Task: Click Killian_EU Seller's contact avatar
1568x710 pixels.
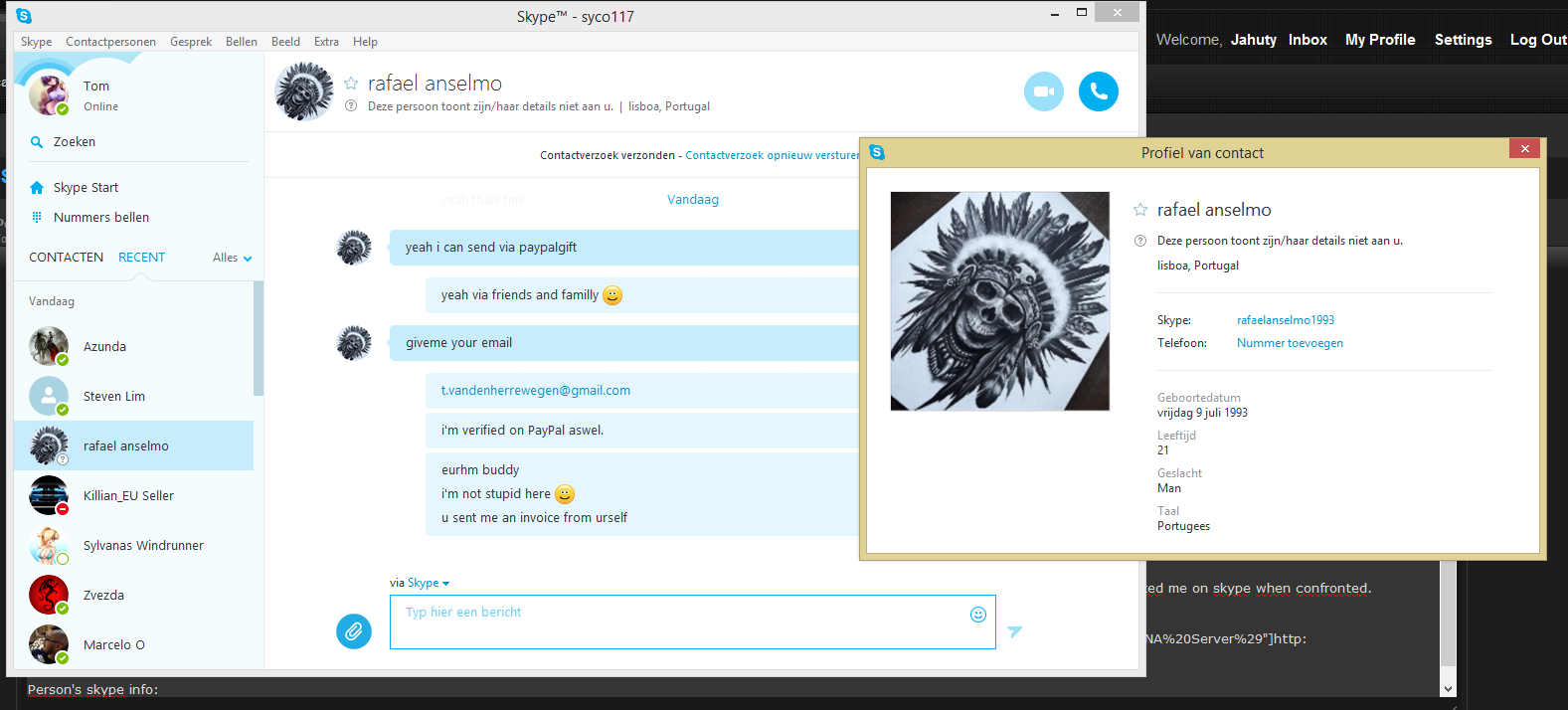Action: click(49, 495)
